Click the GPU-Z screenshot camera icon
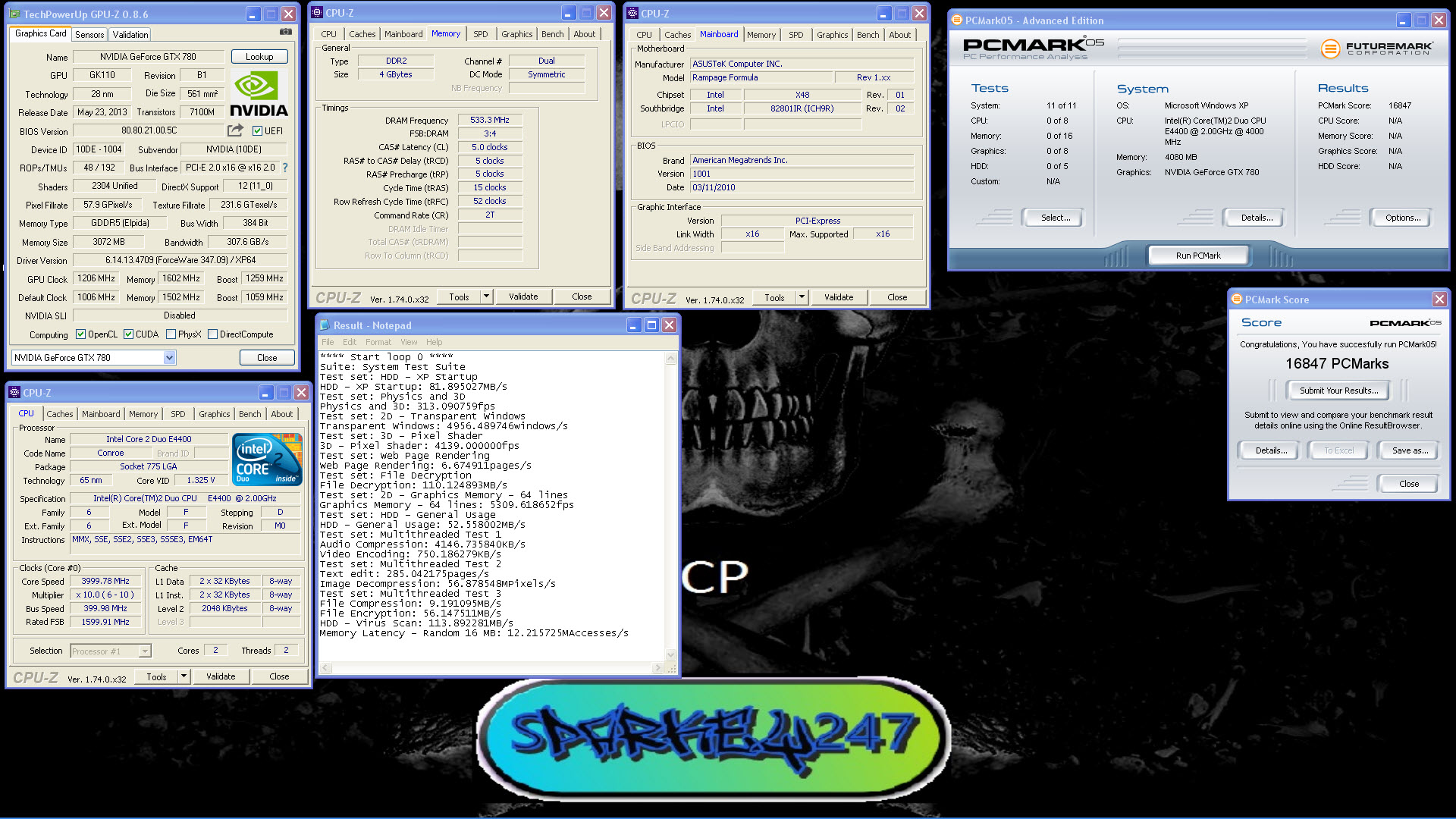Viewport: 1456px width, 819px height. [286, 32]
